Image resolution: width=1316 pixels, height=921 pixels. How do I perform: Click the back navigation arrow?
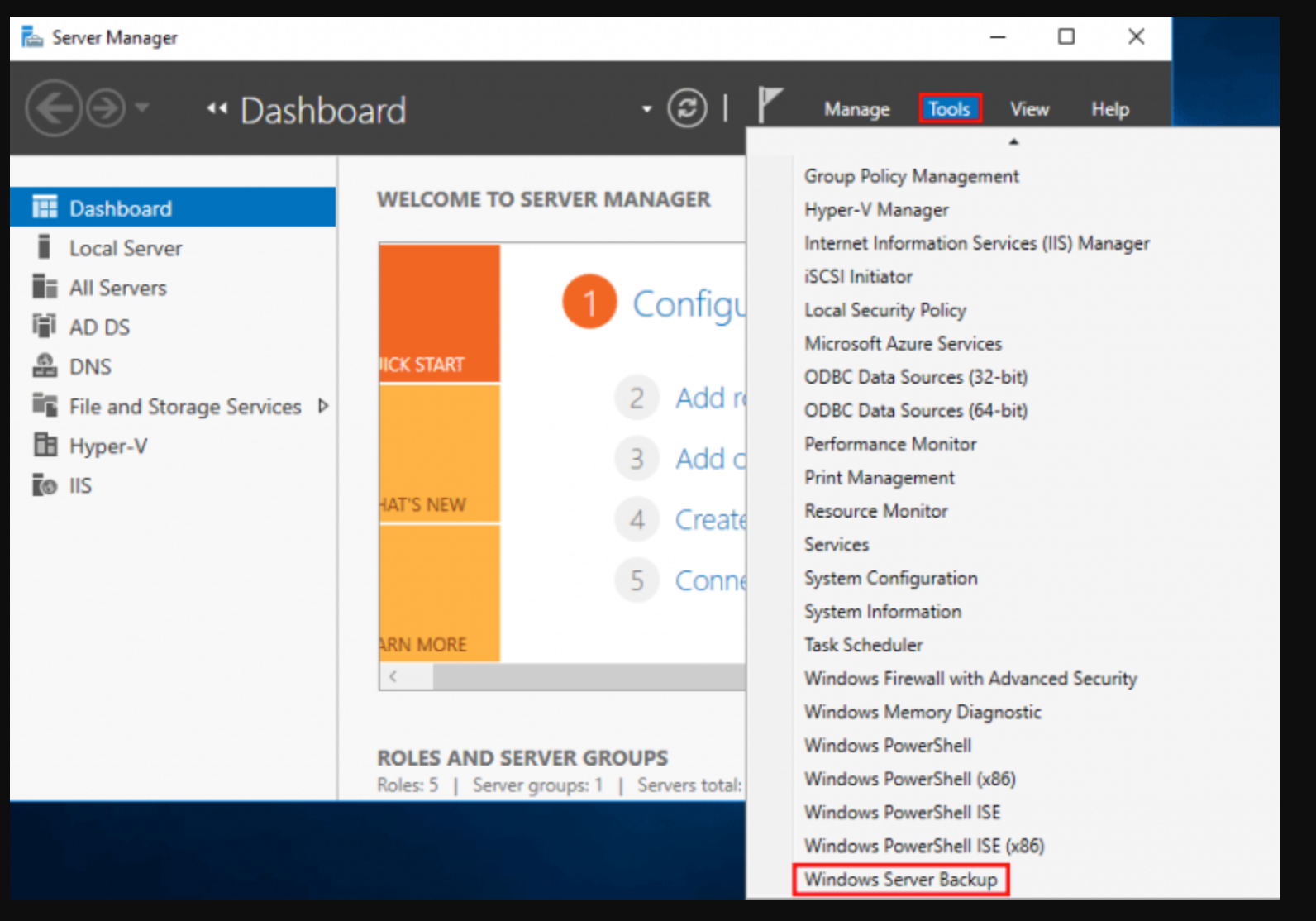(54, 108)
